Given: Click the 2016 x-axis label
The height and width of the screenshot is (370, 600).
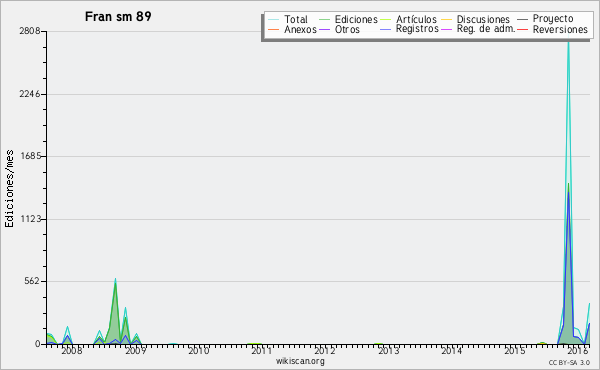Looking at the screenshot, I should click(x=578, y=351).
